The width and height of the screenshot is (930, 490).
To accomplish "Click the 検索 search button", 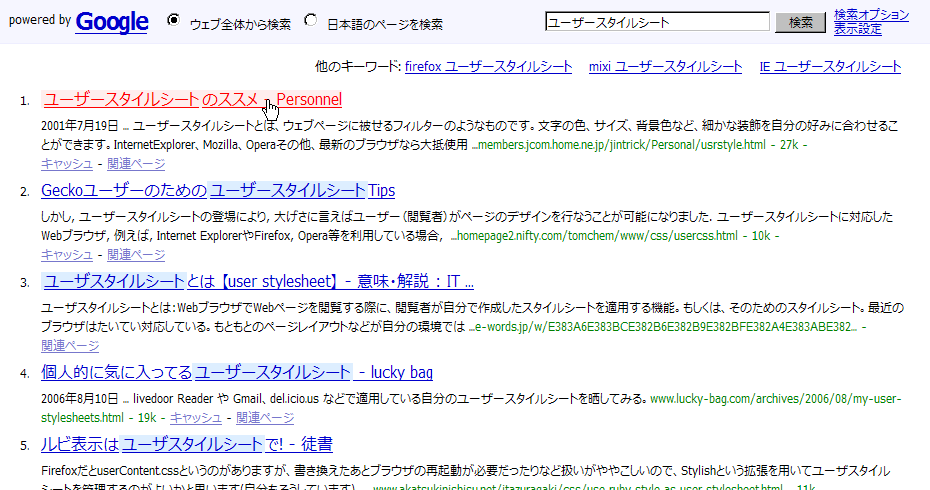I will [x=800, y=22].
